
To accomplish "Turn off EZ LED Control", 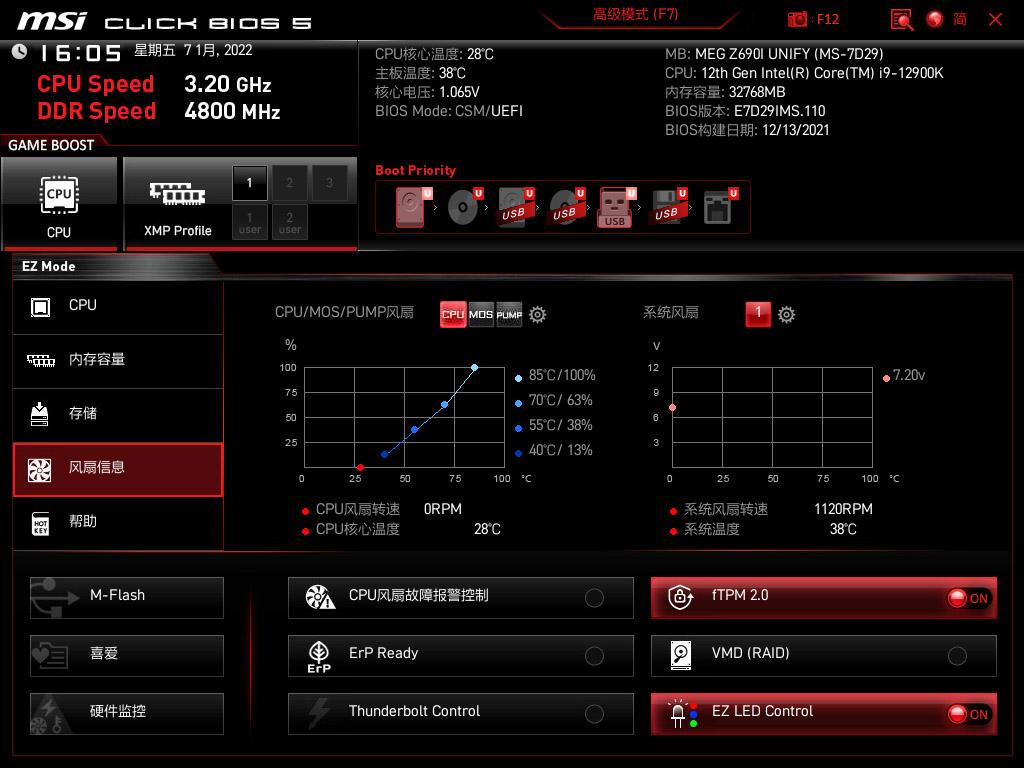I will tap(824, 714).
